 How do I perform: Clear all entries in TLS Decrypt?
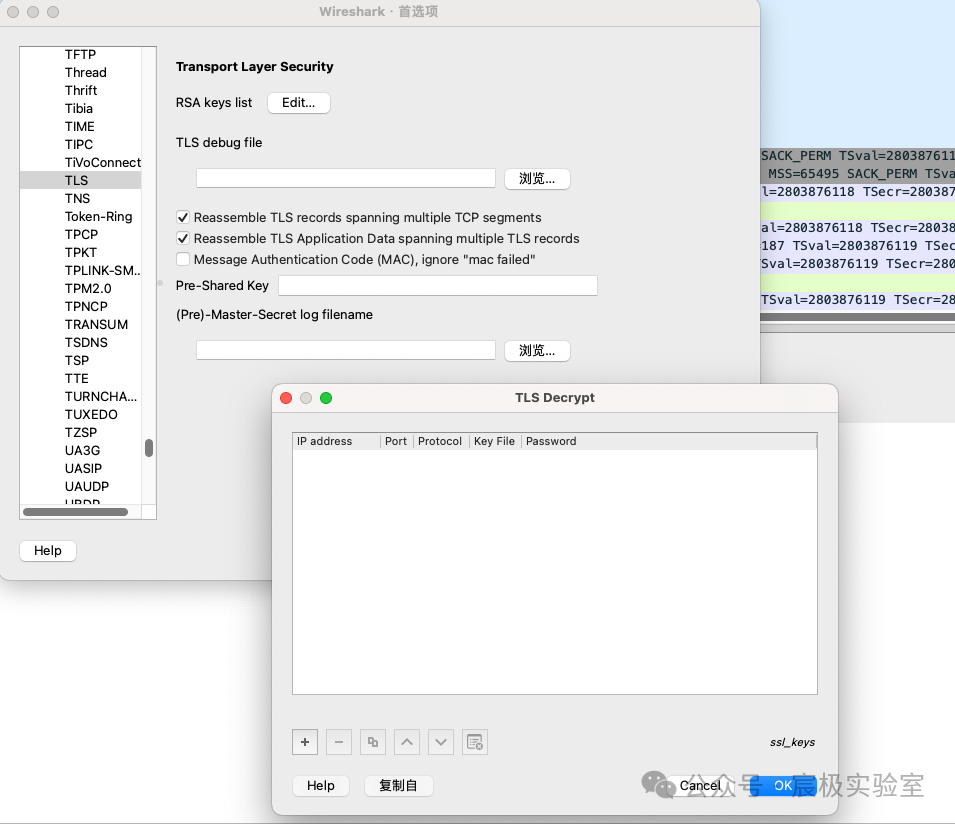pos(475,742)
